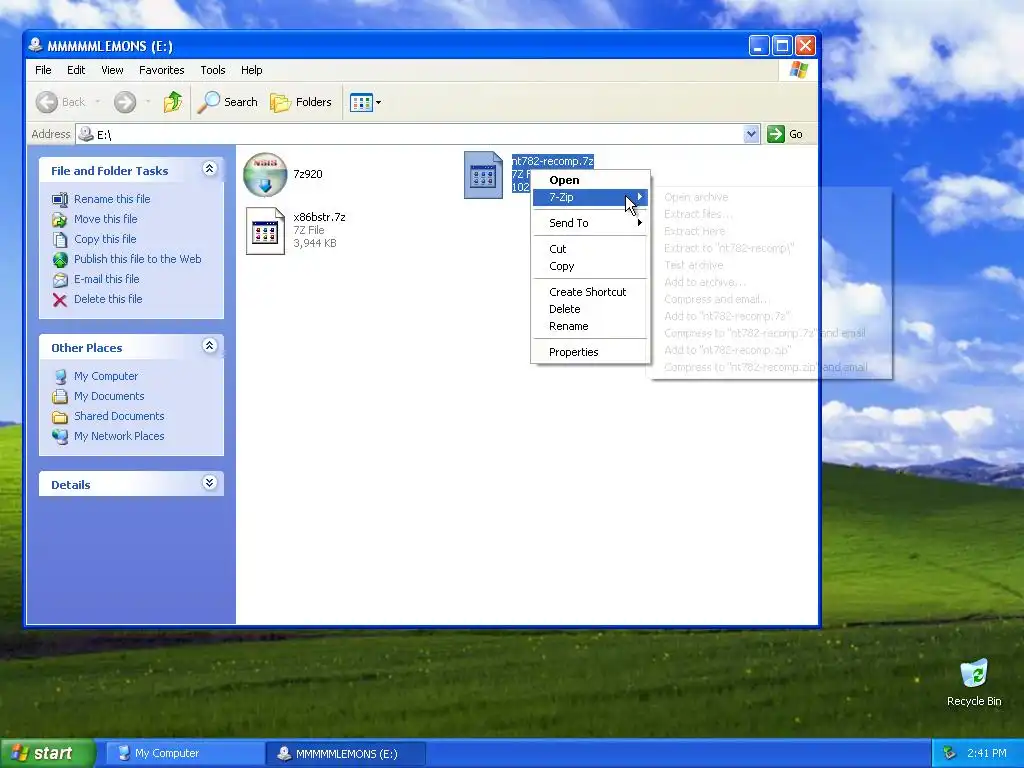Click Move this file link
Screen dimensions: 1024x768
(x=105, y=219)
